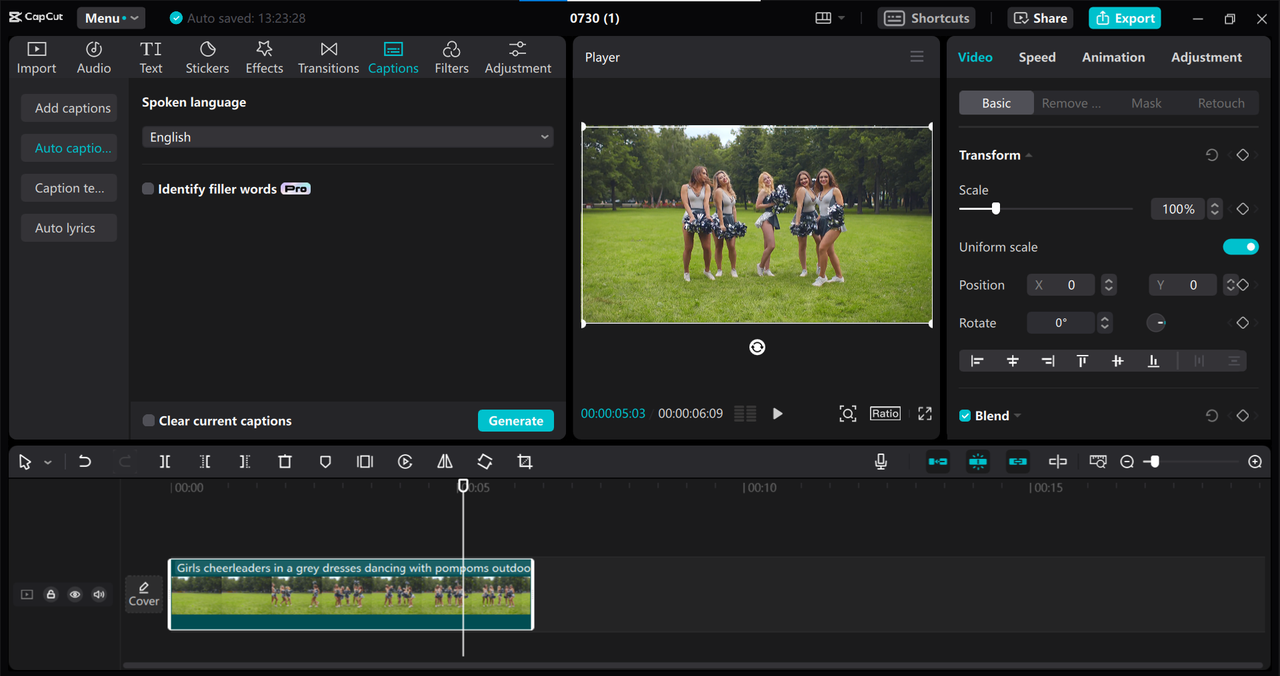Viewport: 1280px width, 676px height.
Task: Open the Remove background sub-tab
Action: pos(1071,103)
